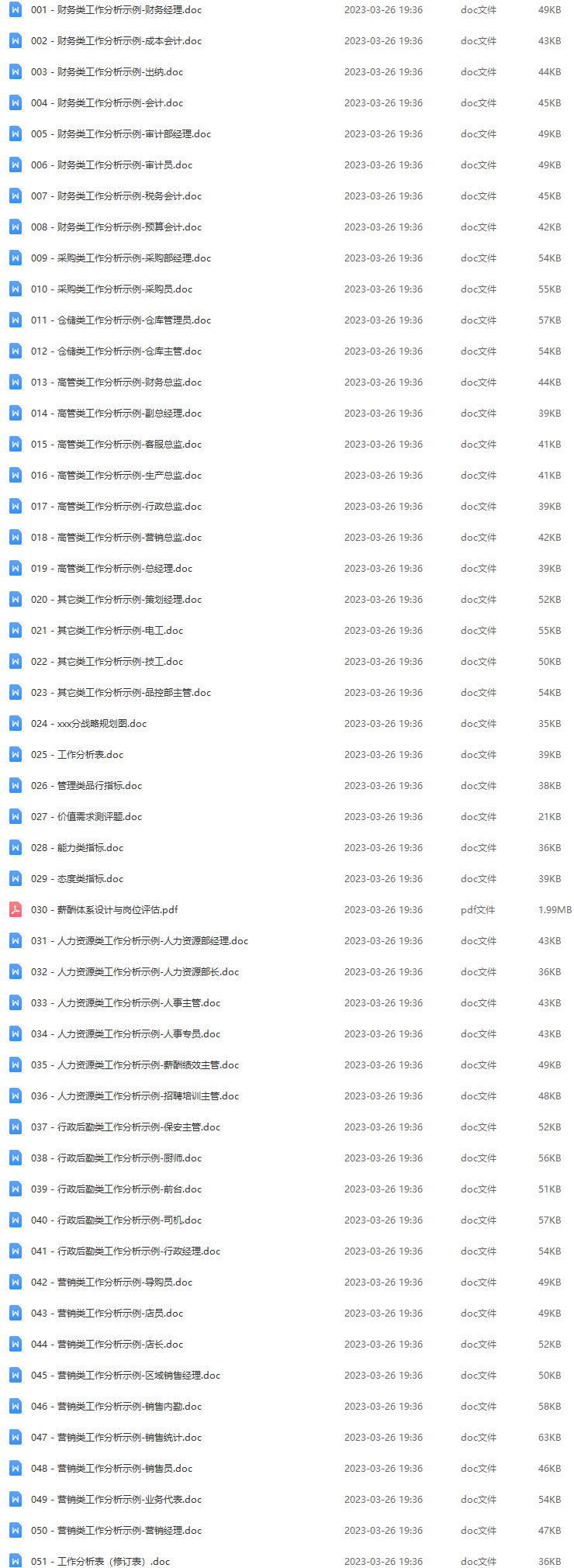Viewport: 574px width, 1568px height.
Task: Select the icon for 051 工作分析表（修订表）.doc
Action: pyautogui.click(x=16, y=1560)
